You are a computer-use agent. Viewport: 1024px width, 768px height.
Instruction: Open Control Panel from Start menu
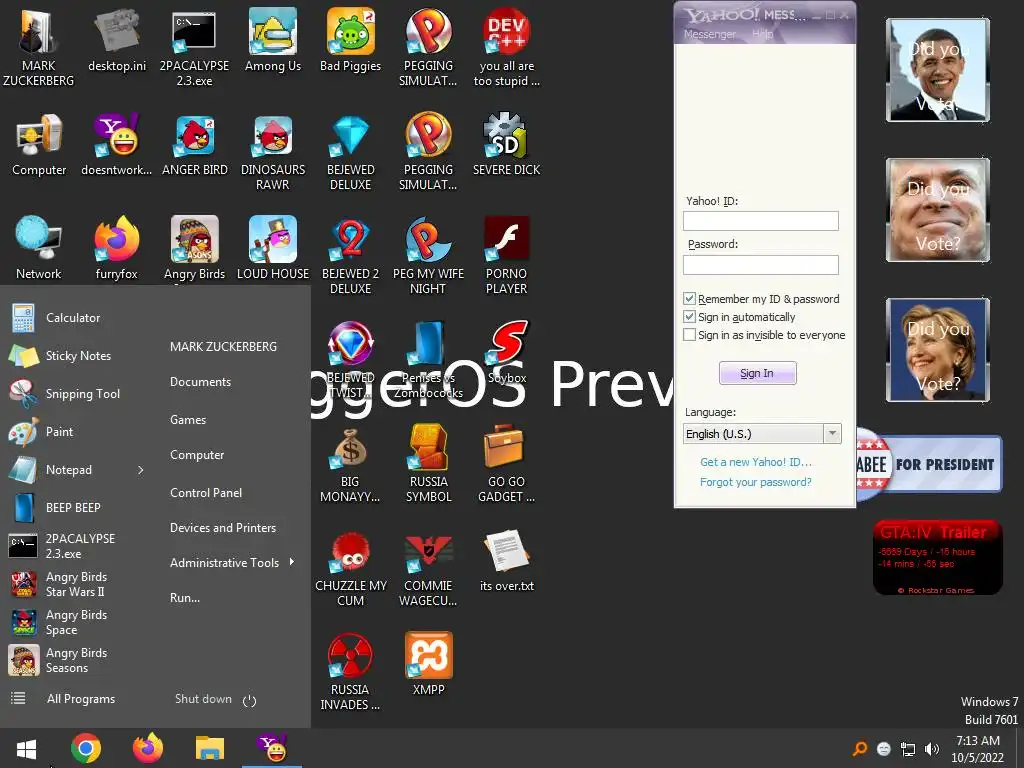pyautogui.click(x=206, y=493)
